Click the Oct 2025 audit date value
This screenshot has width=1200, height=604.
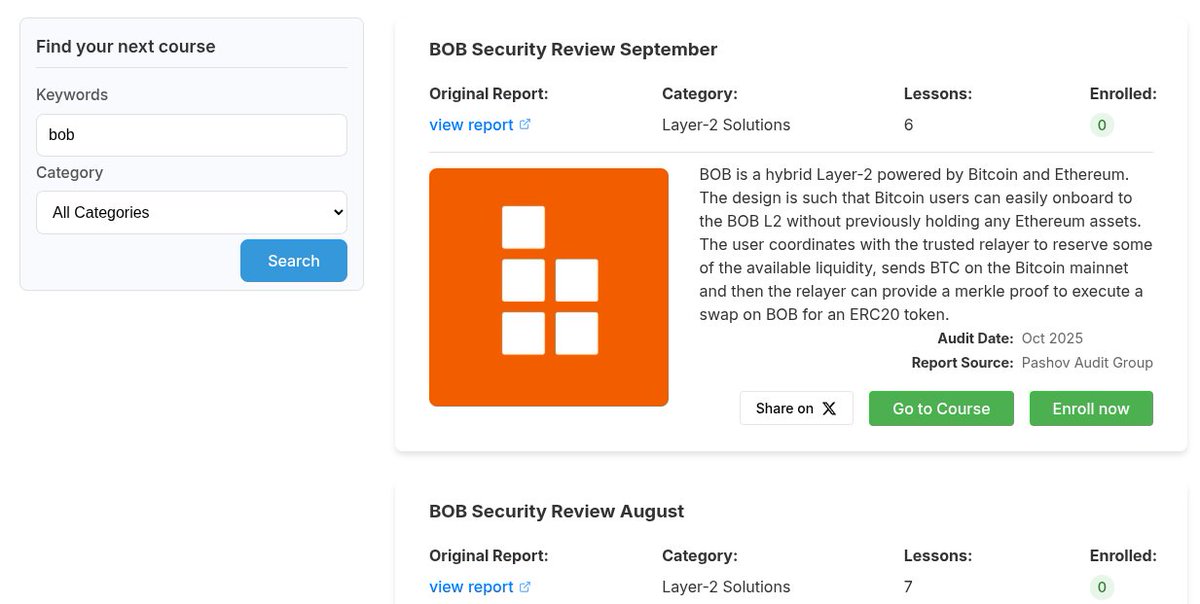(1052, 339)
